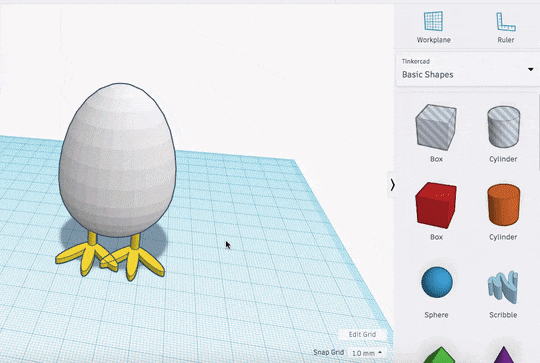540x363 pixels.
Task: Pick the orange Cylinder shape
Action: pyautogui.click(x=503, y=205)
